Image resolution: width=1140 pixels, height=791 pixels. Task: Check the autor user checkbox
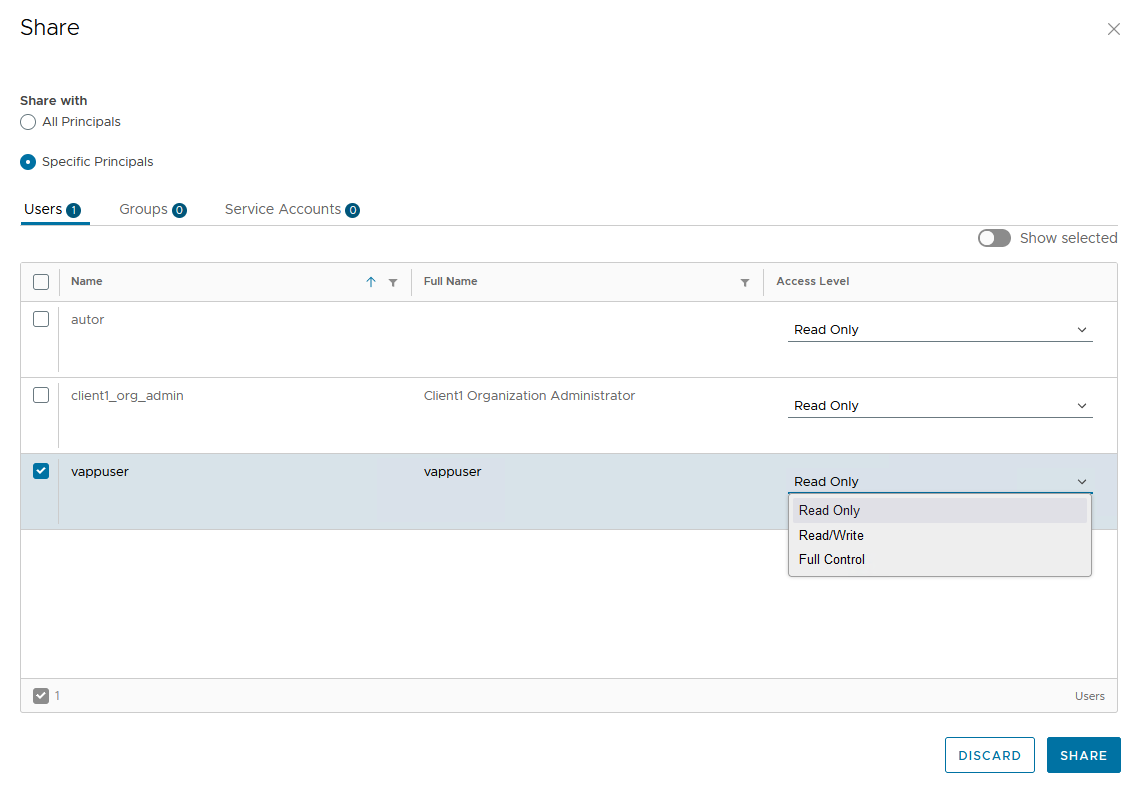[x=41, y=319]
